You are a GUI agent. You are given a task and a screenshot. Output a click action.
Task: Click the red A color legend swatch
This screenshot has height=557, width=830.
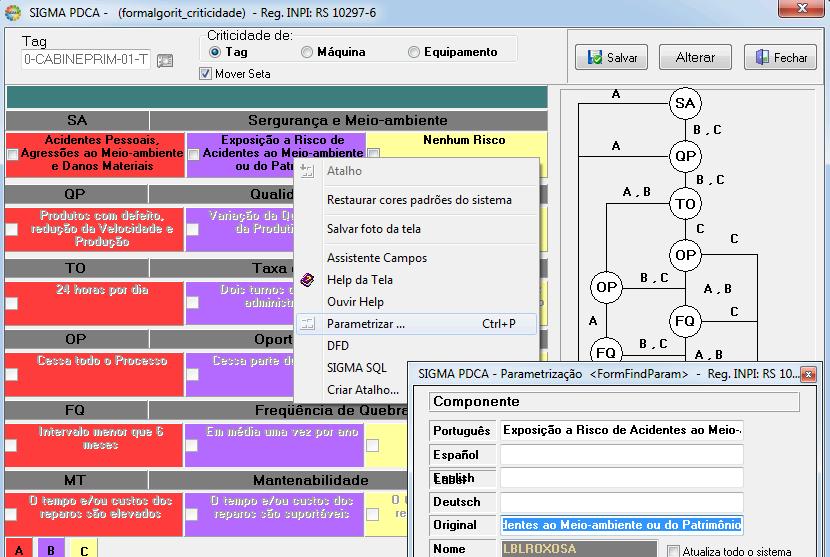[x=19, y=548]
